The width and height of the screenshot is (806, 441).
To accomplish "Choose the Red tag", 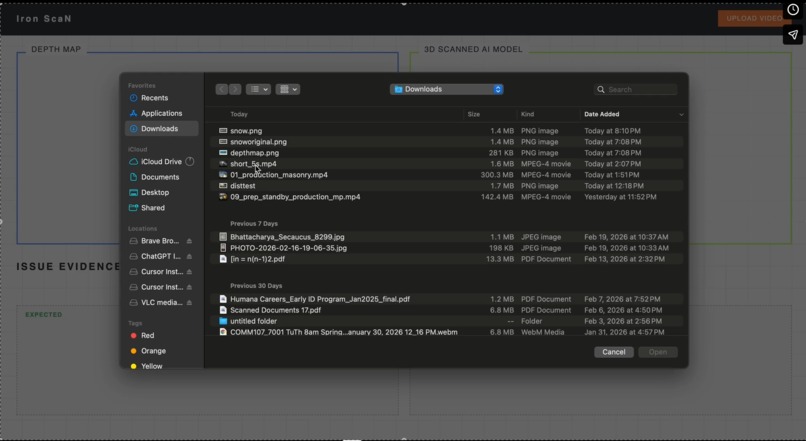I will coord(148,335).
